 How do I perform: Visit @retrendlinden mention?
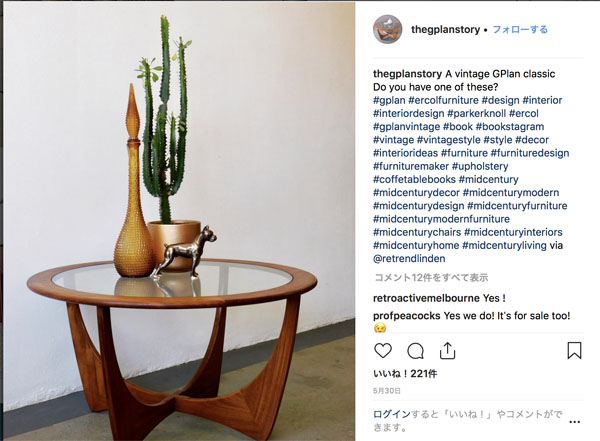coord(409,259)
